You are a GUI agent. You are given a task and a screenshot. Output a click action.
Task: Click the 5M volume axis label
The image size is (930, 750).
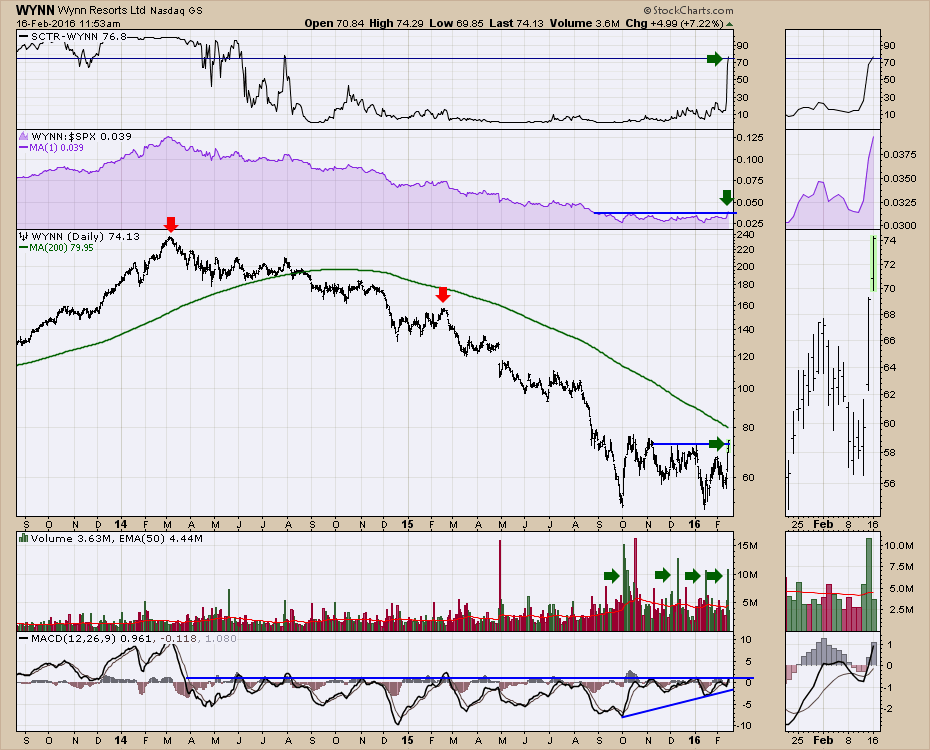(x=750, y=603)
